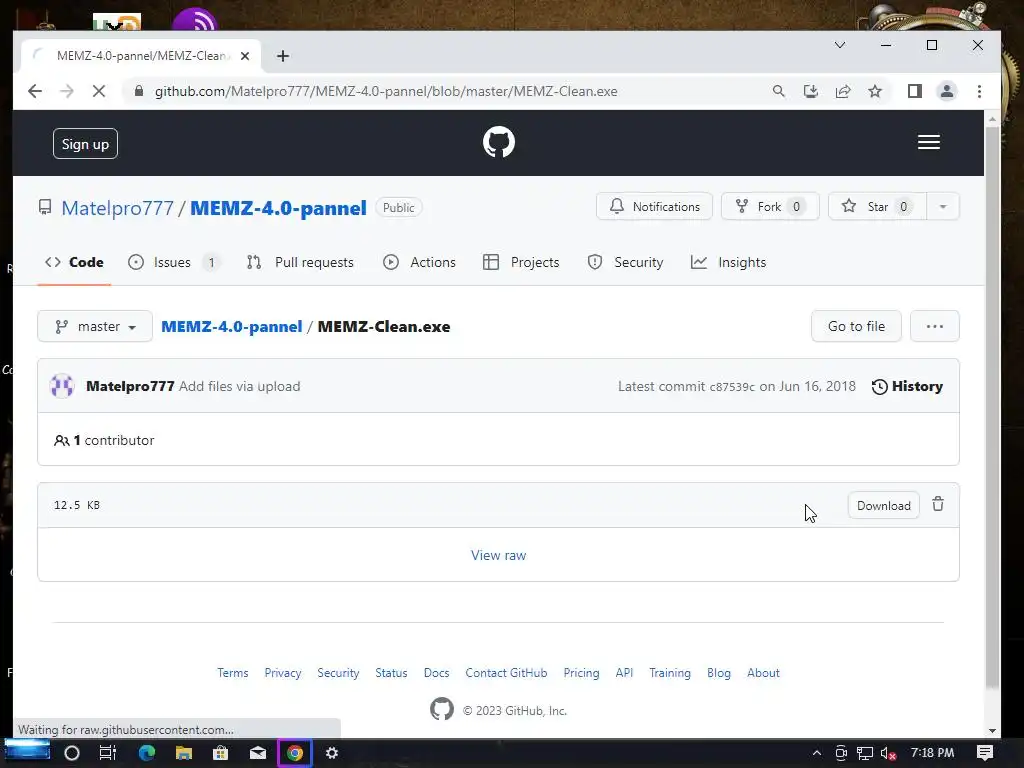Open Microsoft Store from taskbar
The width and height of the screenshot is (1024, 768).
point(221,753)
